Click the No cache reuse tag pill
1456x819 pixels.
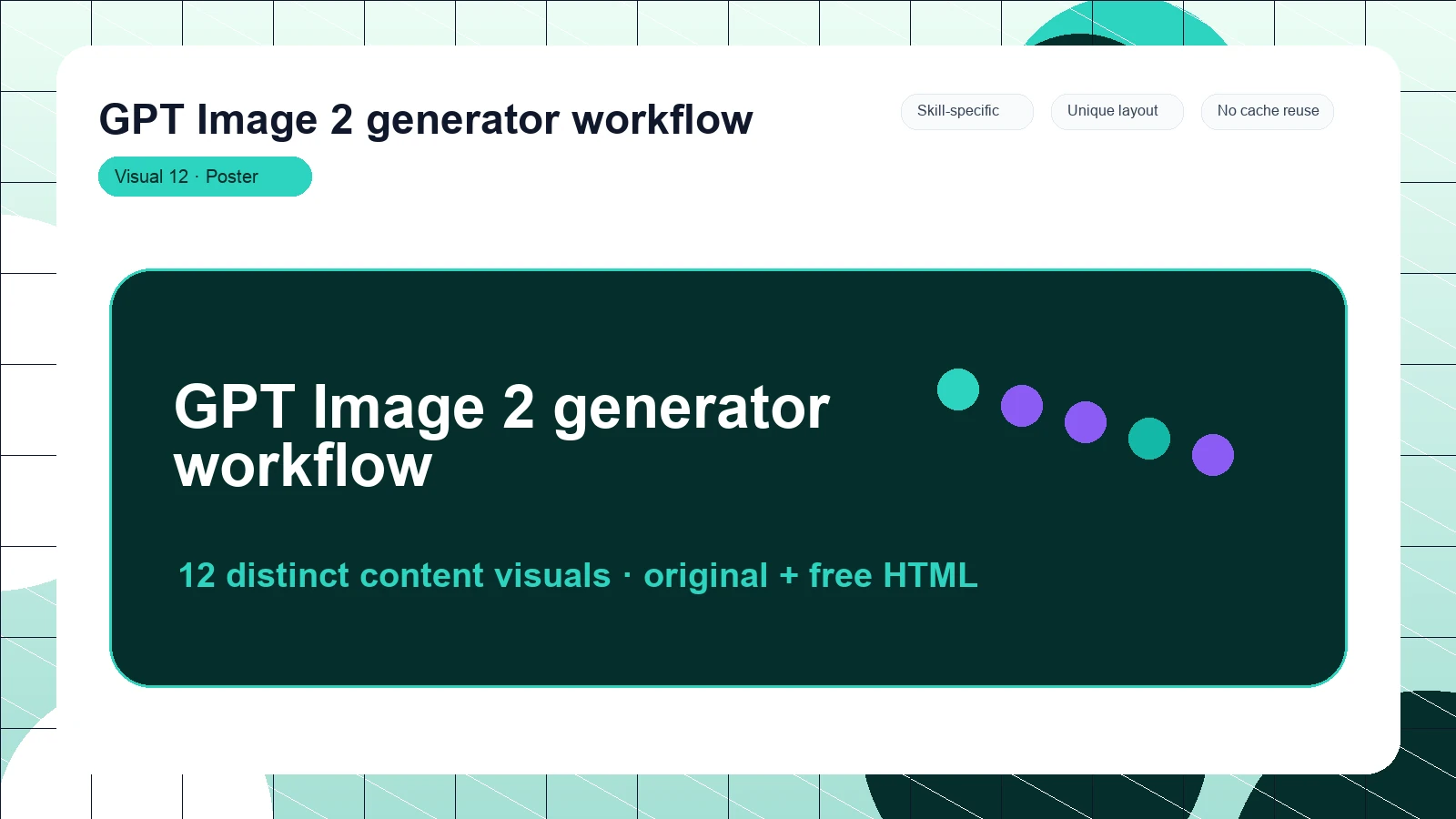(1268, 111)
